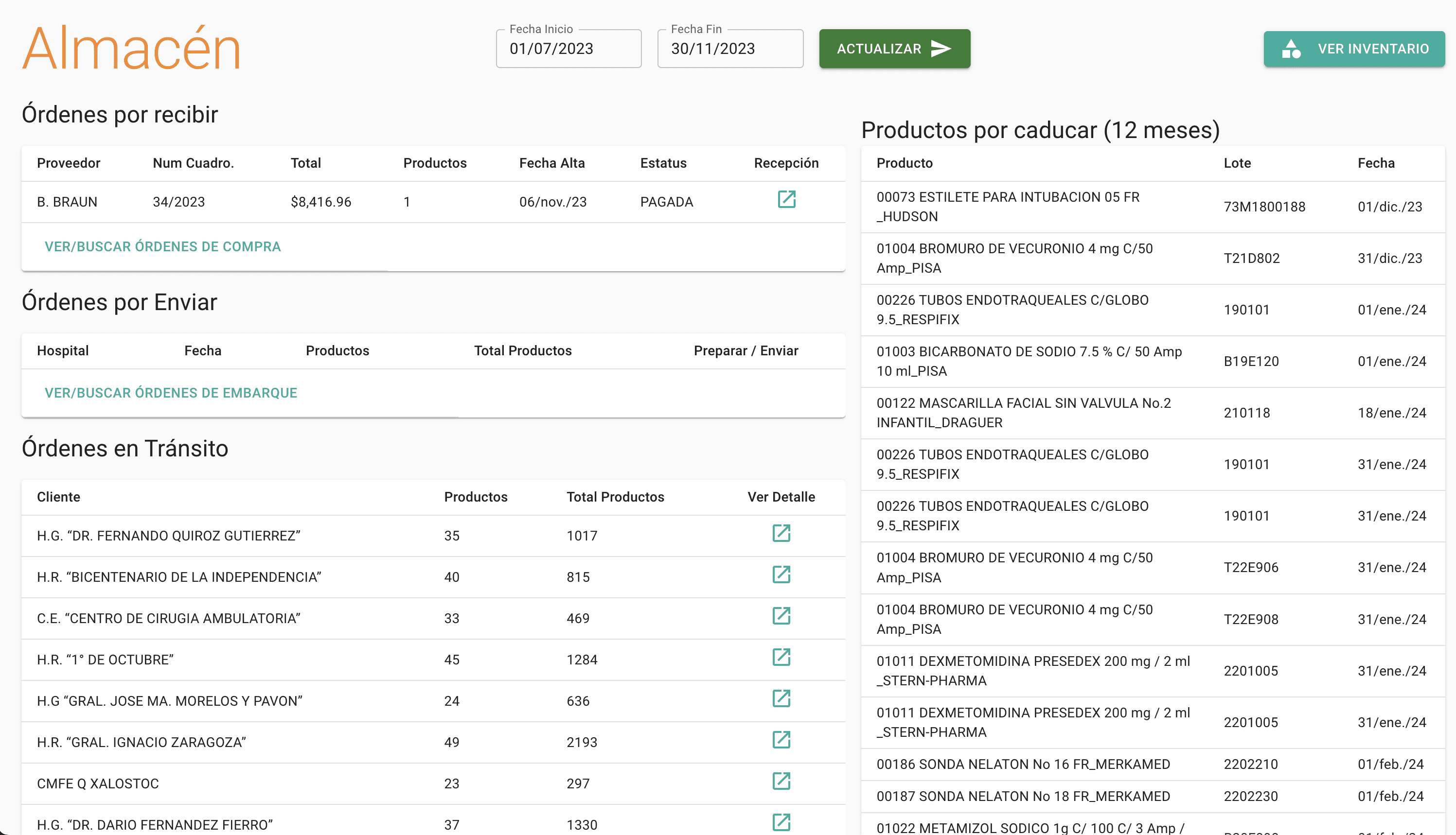Click the B. BRAUN provider cell
This screenshot has height=835, width=1456.
67,202
